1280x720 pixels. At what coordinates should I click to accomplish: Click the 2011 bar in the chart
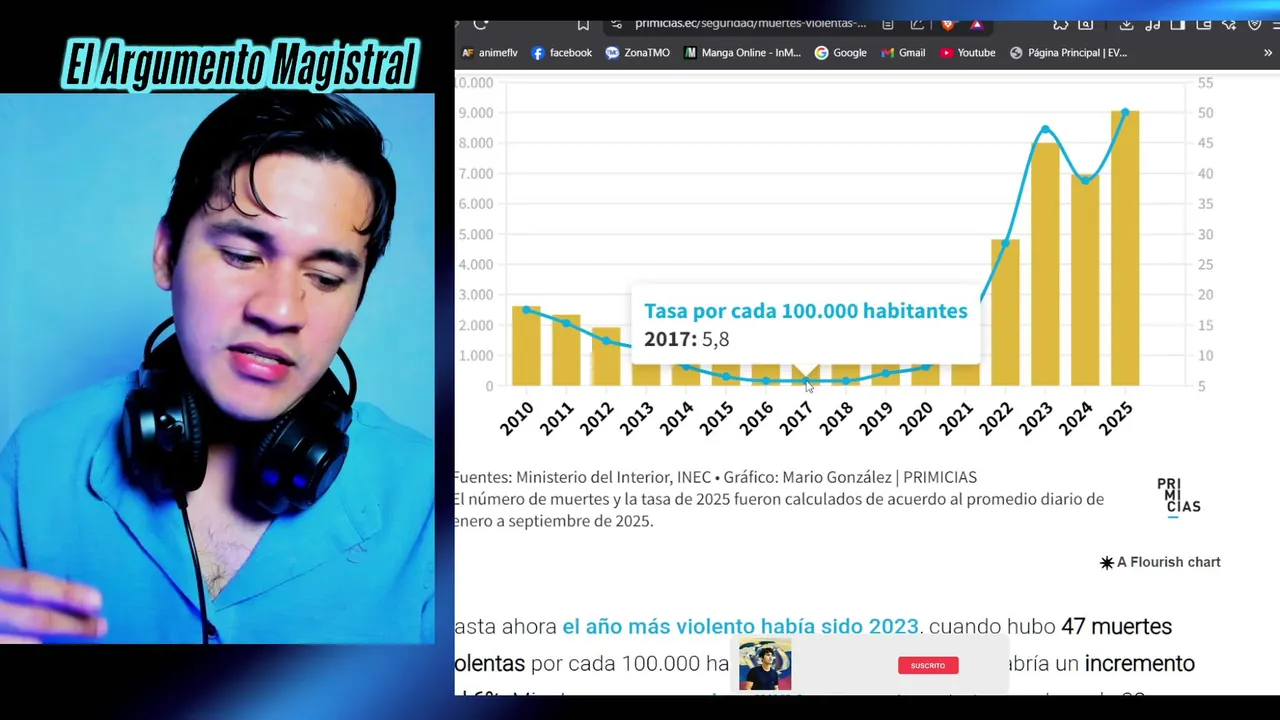pyautogui.click(x=566, y=350)
